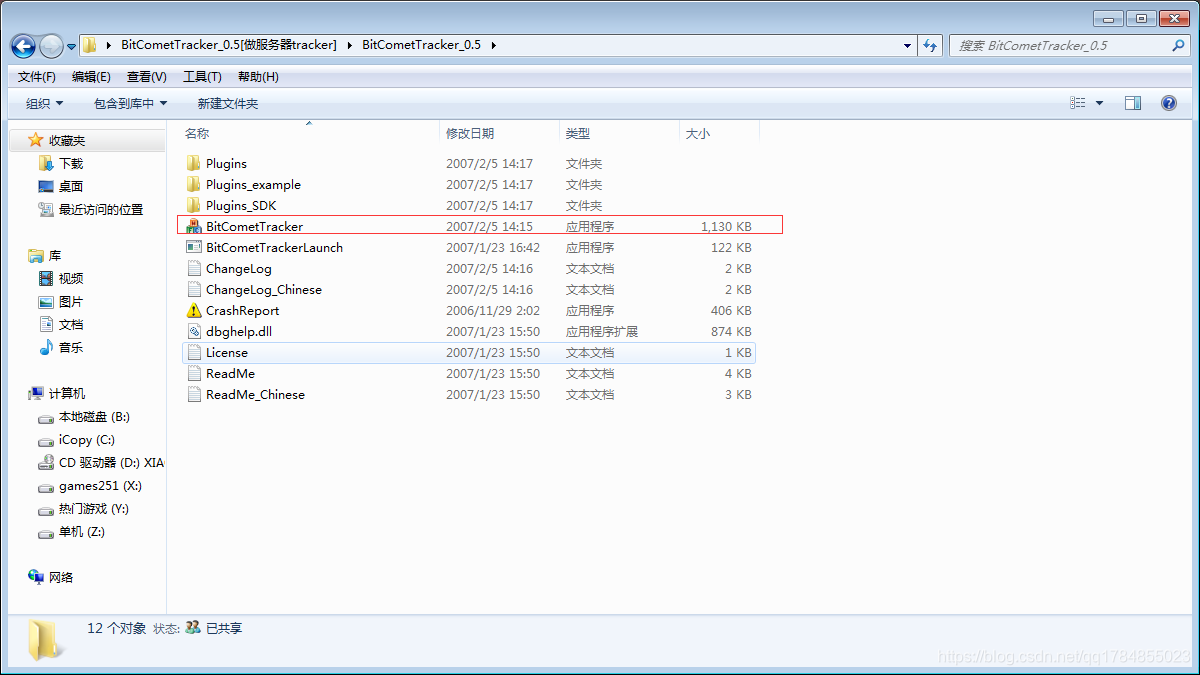The width and height of the screenshot is (1200, 675).
Task: Select 收藏夹 header in sidebar
Action: pos(67,140)
